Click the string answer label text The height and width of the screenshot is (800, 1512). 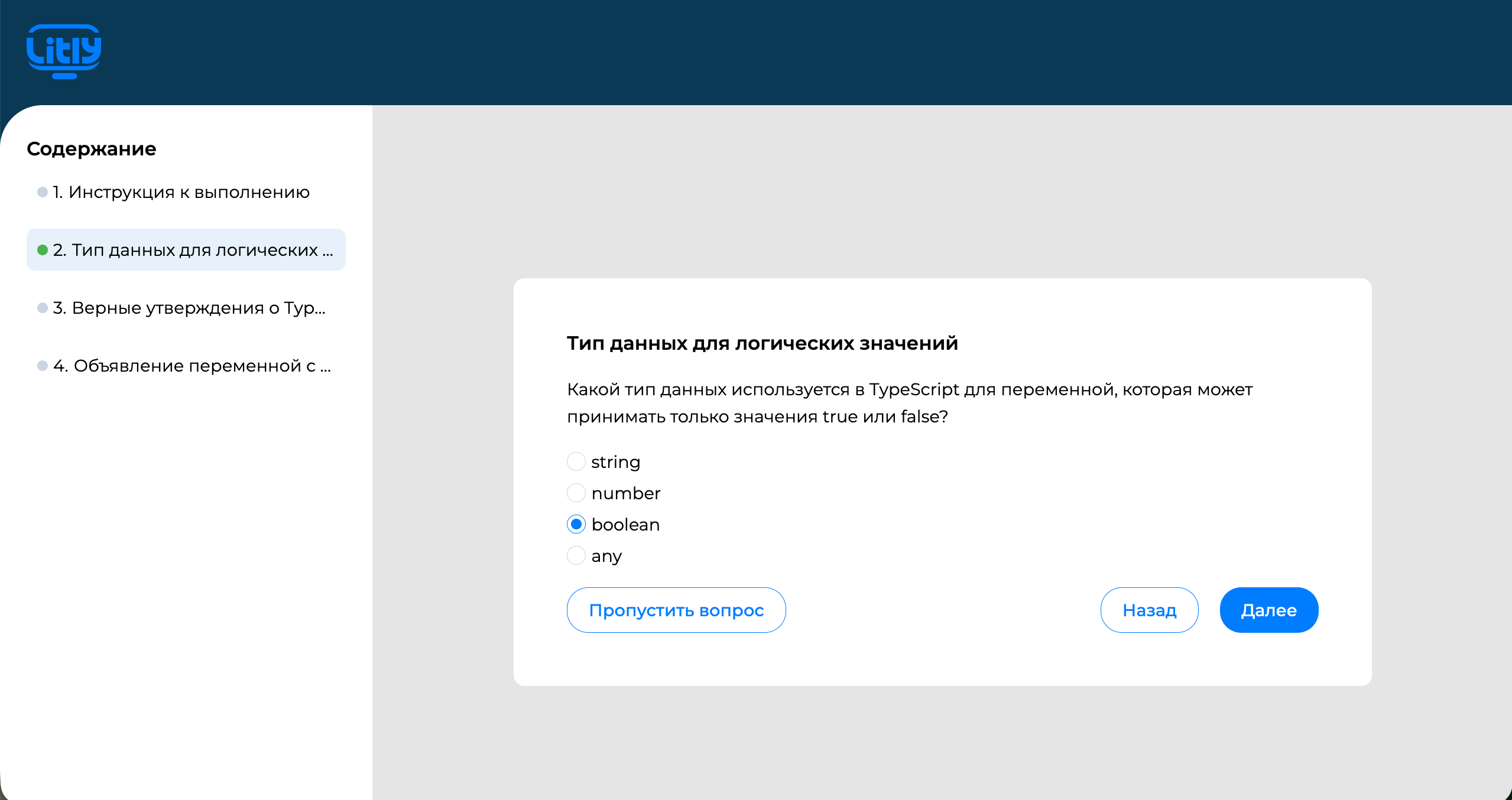(x=616, y=462)
